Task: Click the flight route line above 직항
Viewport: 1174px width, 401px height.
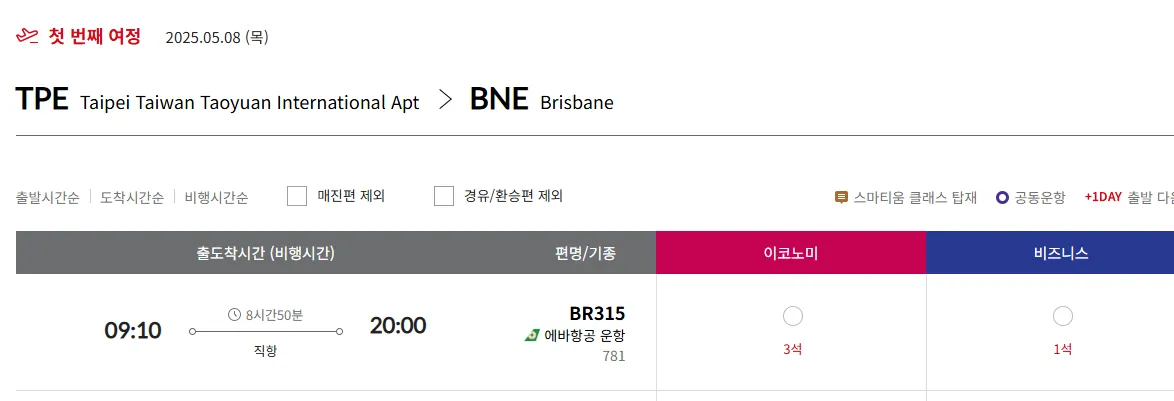Action: click(266, 331)
